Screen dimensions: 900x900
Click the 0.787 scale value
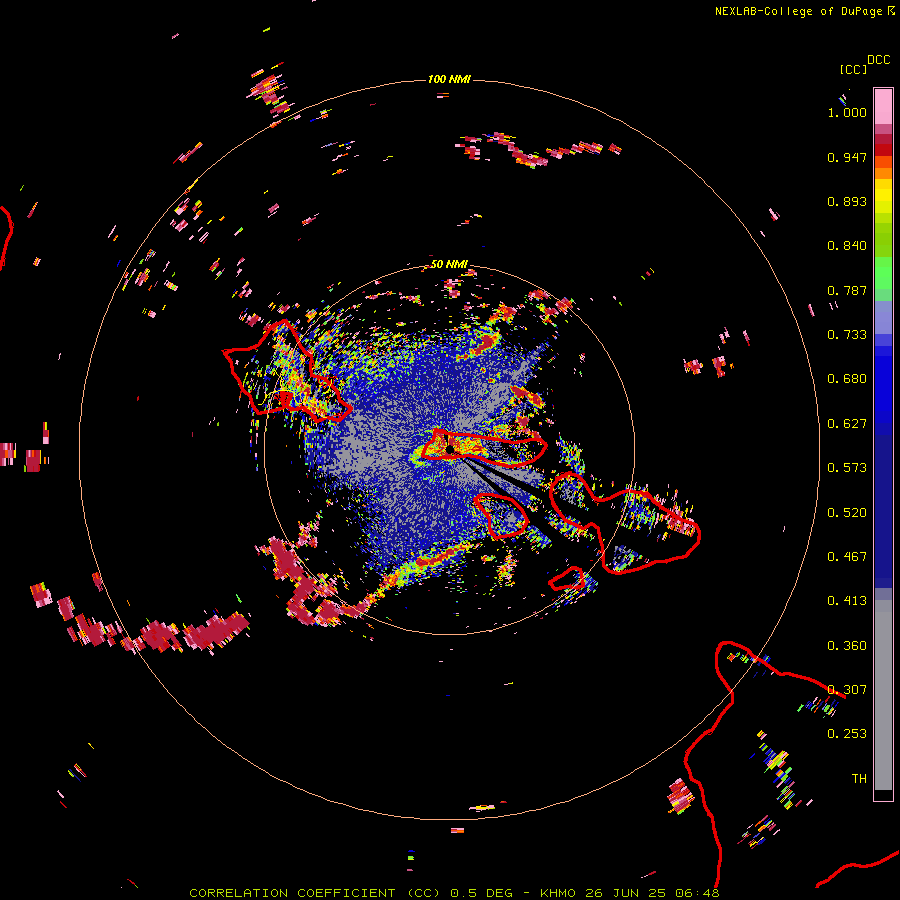coord(847,290)
